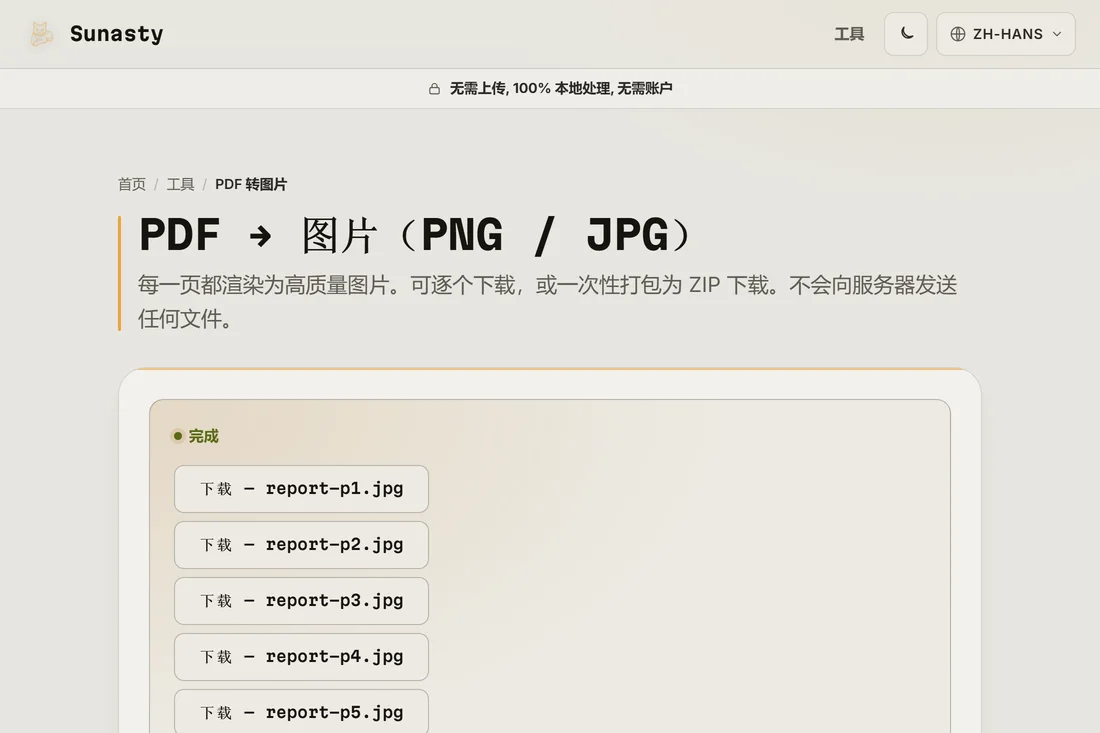Click the globe icon in the language selector
The image size is (1100, 733).
click(958, 34)
